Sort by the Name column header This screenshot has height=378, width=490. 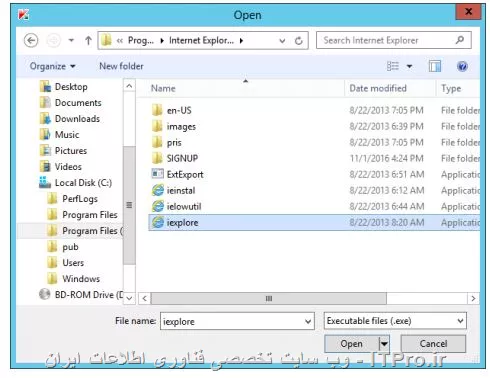pyautogui.click(x=163, y=89)
